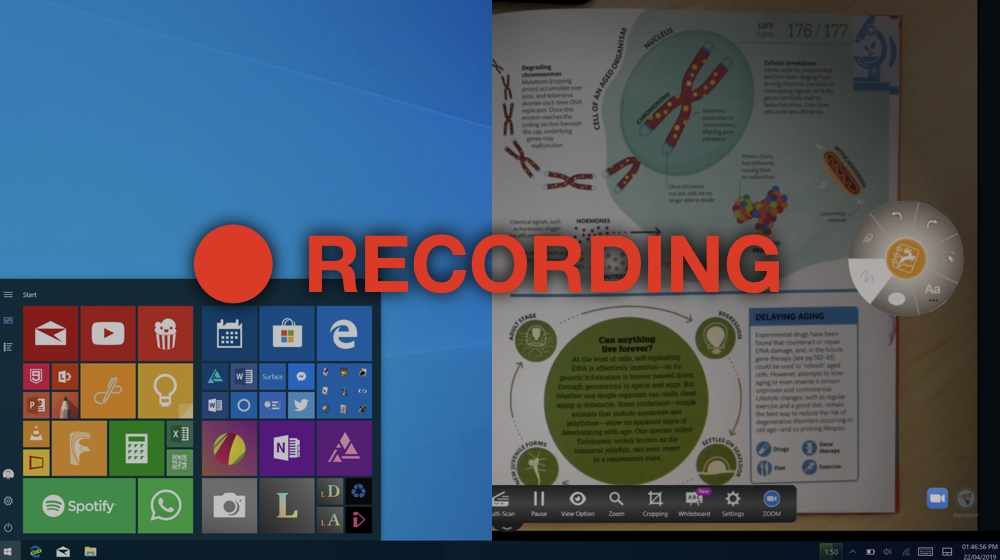This screenshot has width=1000, height=560.
Task: Select the Zoom magnifier tool
Action: pyautogui.click(x=616, y=501)
